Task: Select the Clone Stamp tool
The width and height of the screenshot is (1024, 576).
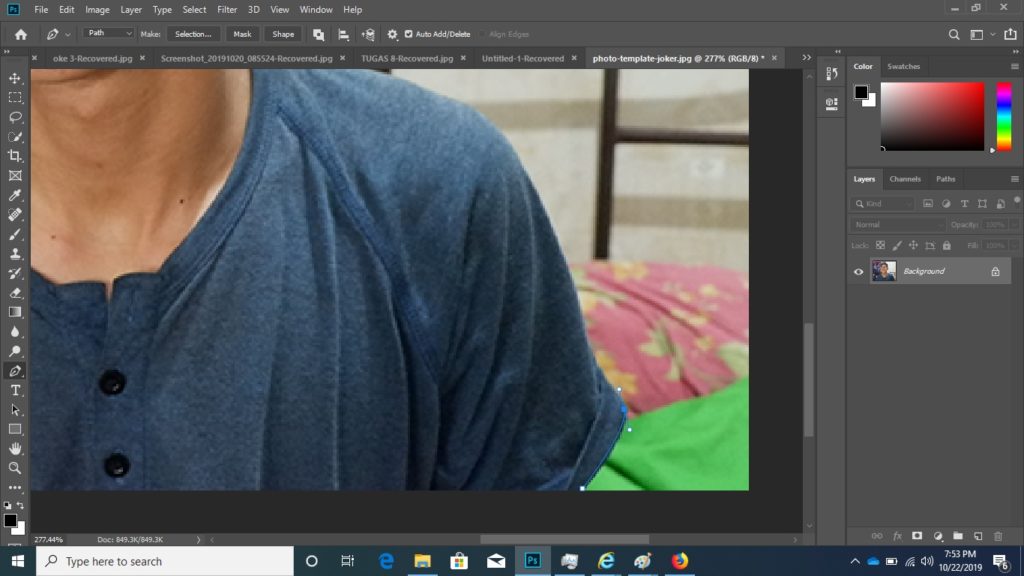Action: pyautogui.click(x=15, y=254)
